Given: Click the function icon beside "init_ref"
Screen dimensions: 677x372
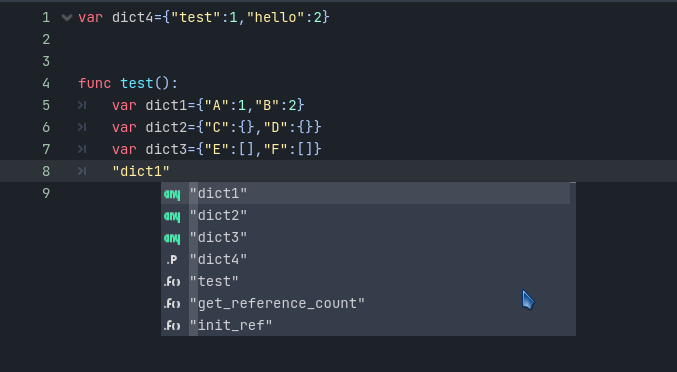Looking at the screenshot, I should coord(172,325).
